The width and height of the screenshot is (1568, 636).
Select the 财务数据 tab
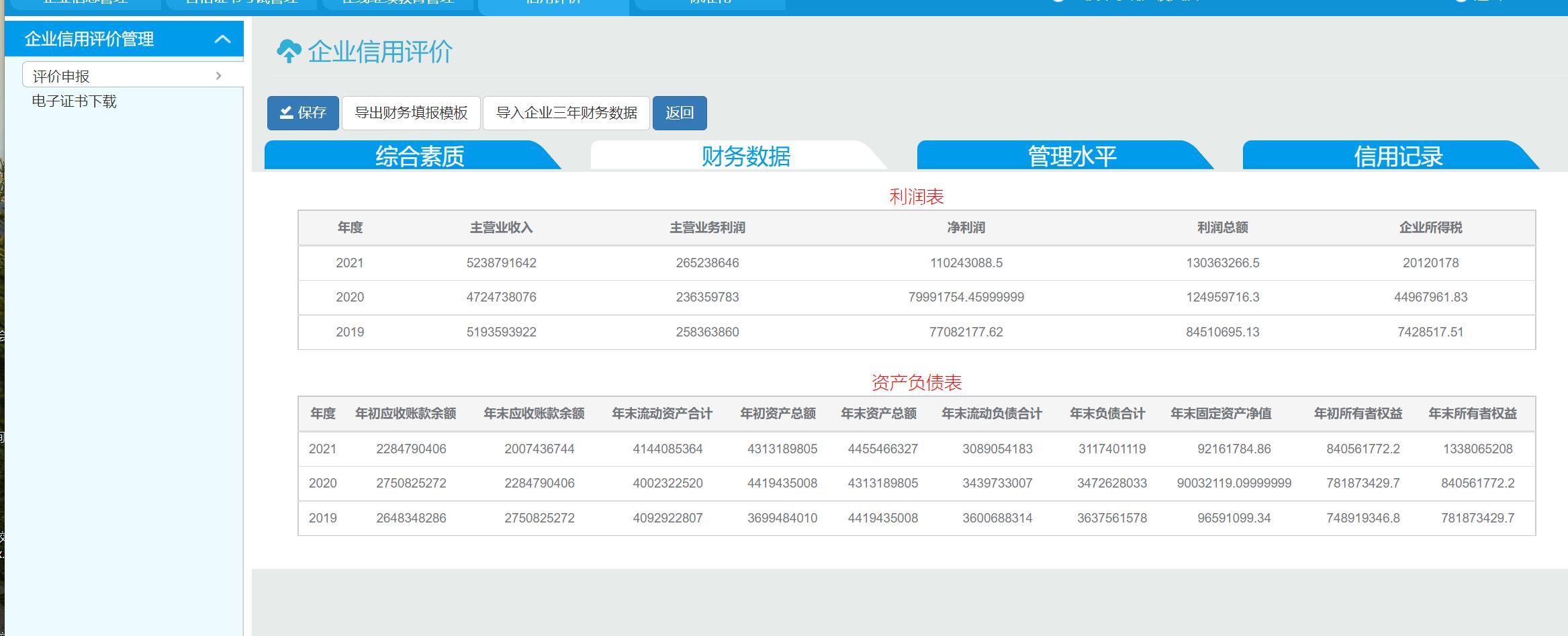pyautogui.click(x=745, y=156)
